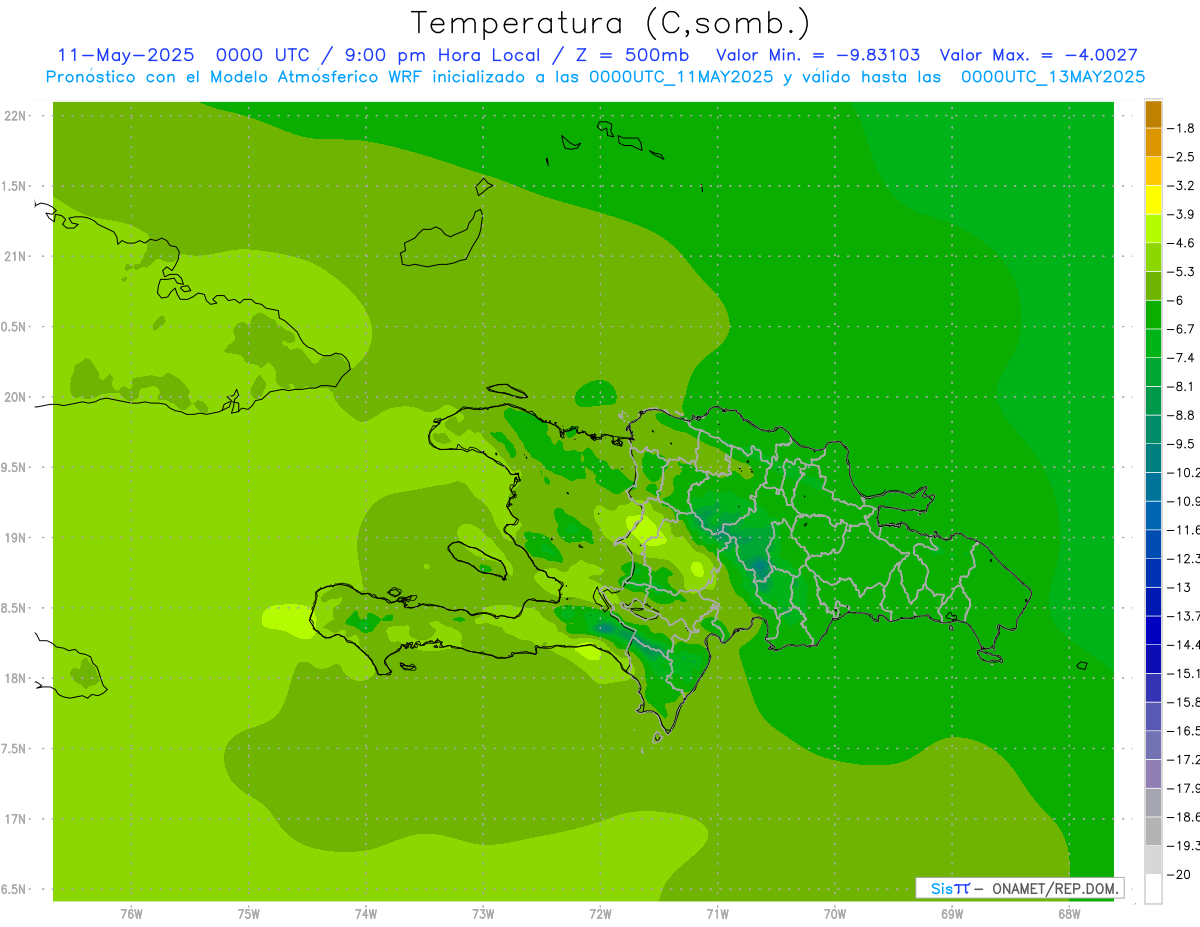The image size is (1200, 927).
Task: Click the "76W" longitude label
Action: point(131,914)
